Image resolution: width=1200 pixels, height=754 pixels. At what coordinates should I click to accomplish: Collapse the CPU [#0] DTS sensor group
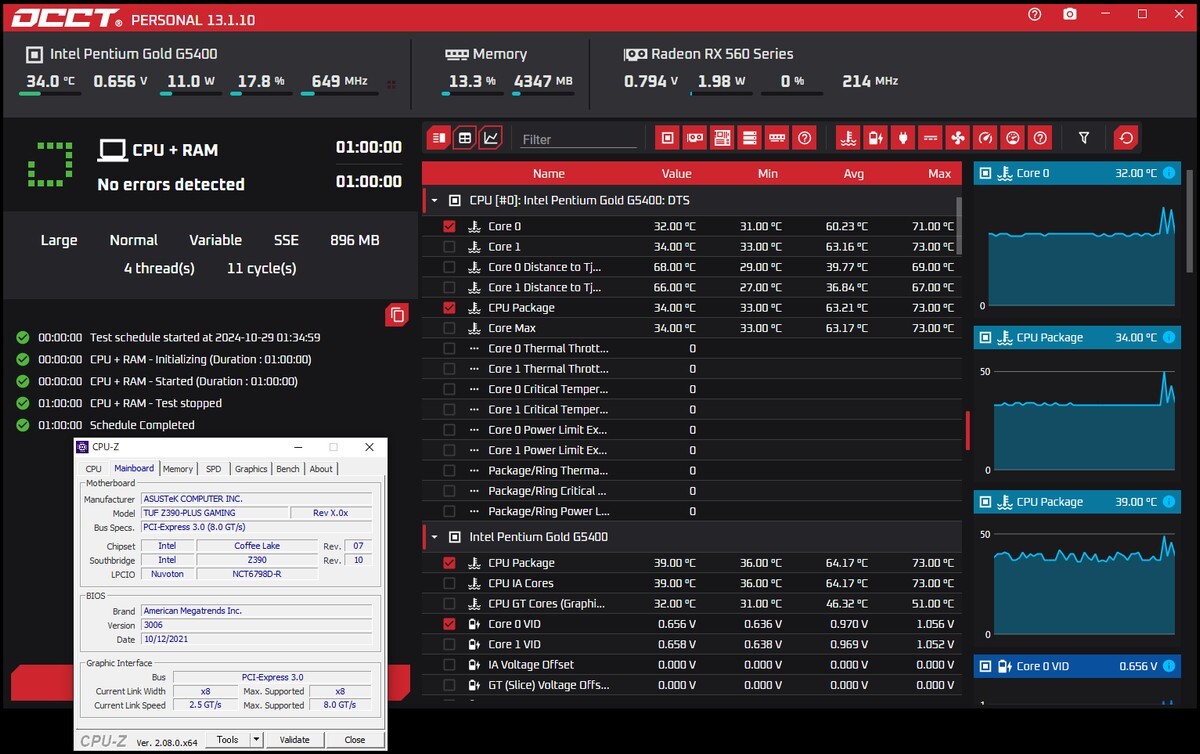coord(434,200)
